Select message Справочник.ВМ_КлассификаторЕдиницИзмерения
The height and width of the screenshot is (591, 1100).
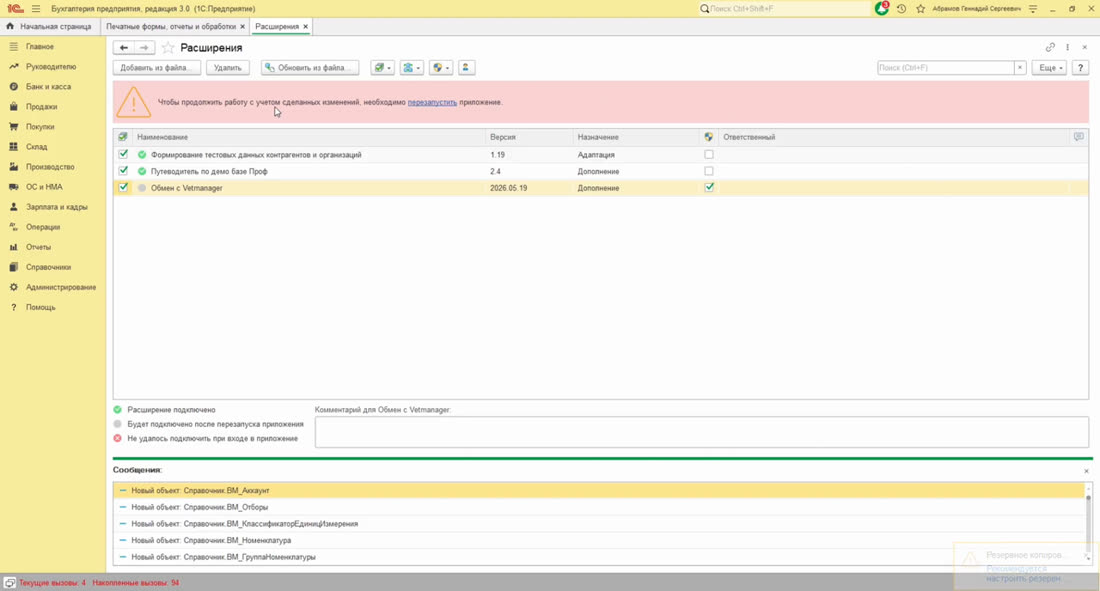(600, 524)
